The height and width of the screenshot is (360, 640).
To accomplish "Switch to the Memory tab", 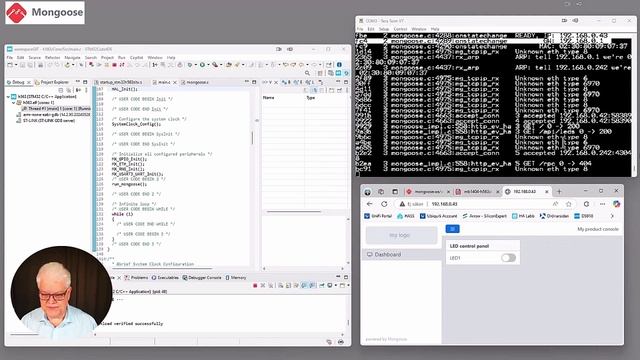I will [236, 278].
